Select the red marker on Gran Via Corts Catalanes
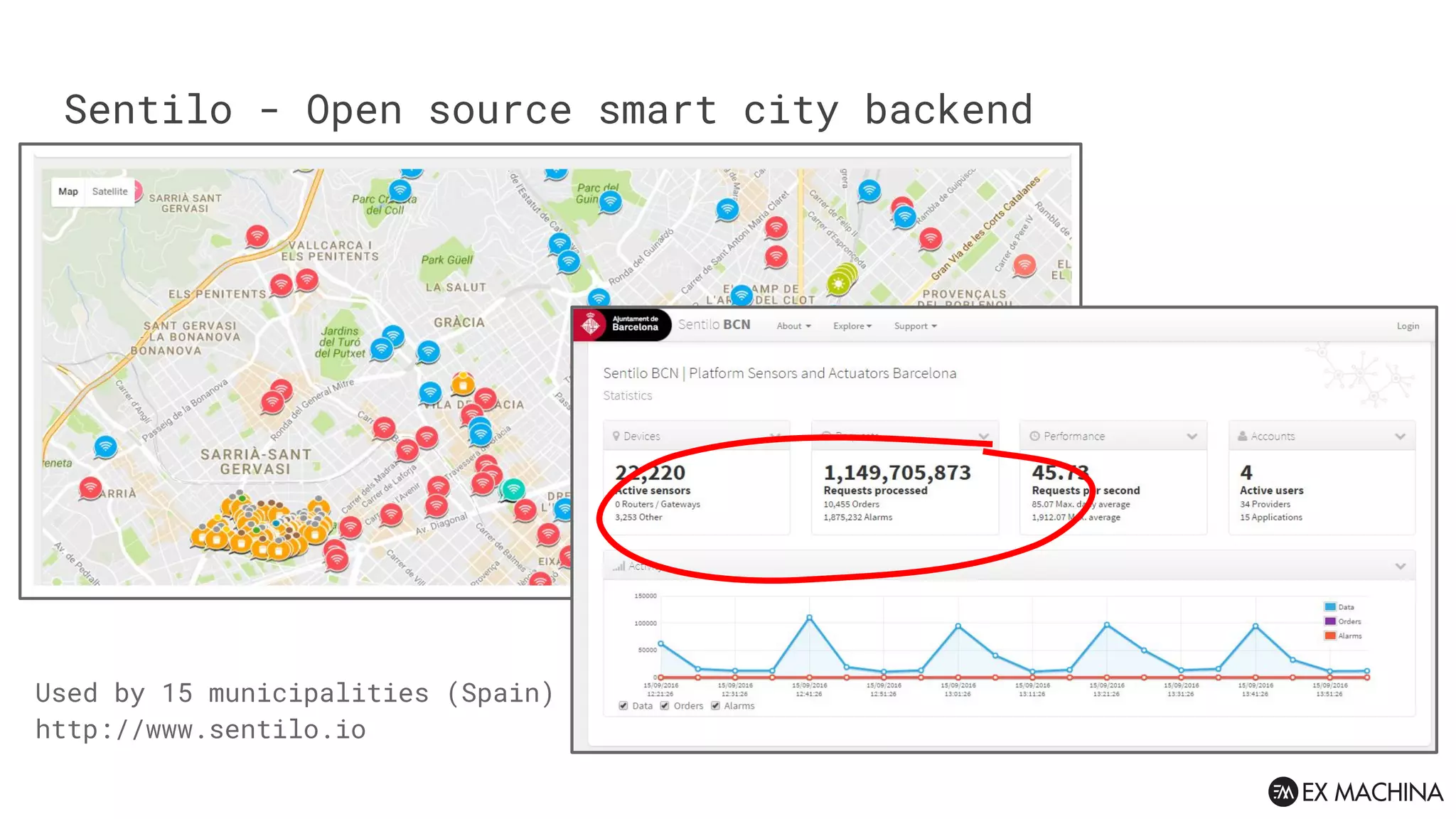The width and height of the screenshot is (1456, 819). click(x=931, y=238)
